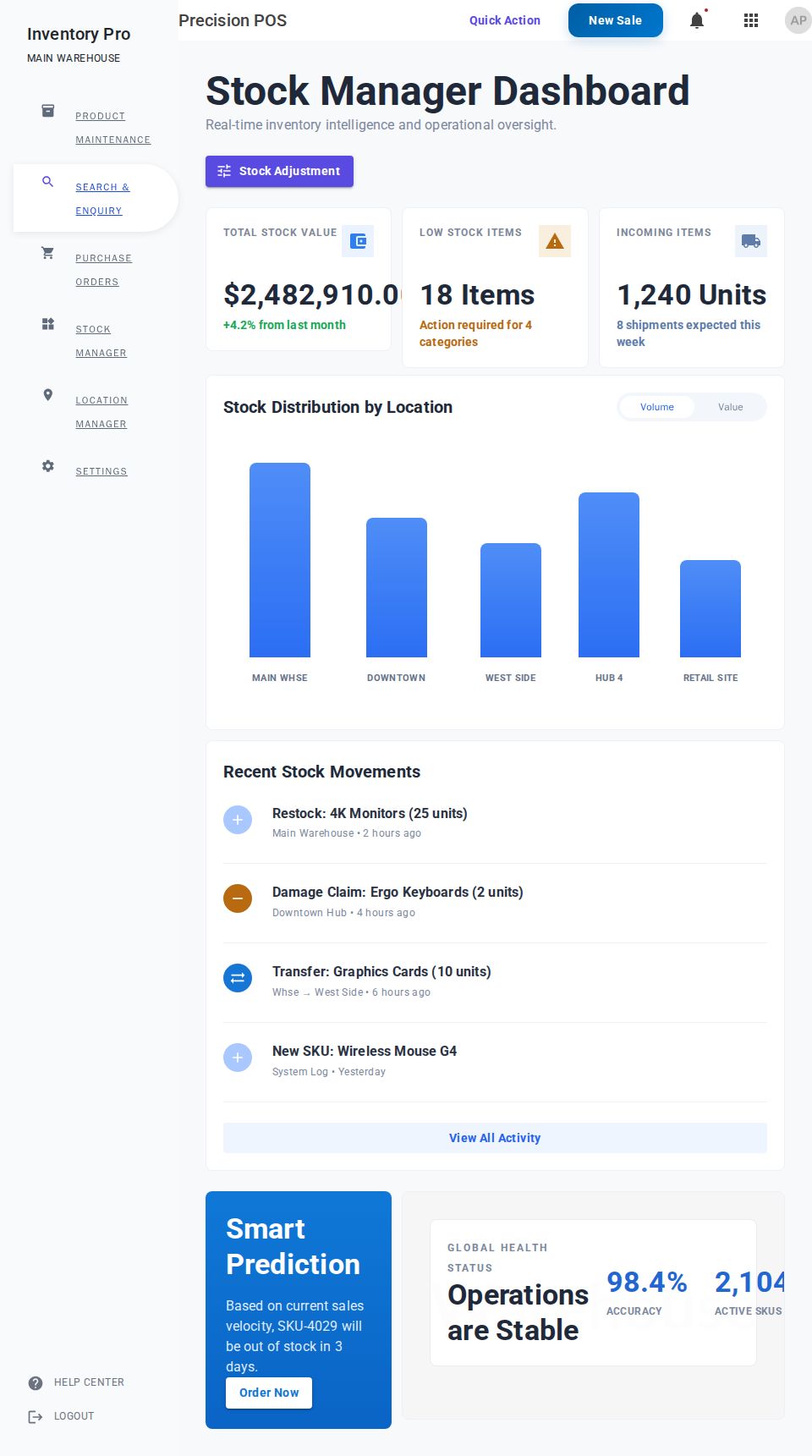Click the 1,240 Units incoming figure
This screenshot has height=1456, width=812.
(691, 294)
